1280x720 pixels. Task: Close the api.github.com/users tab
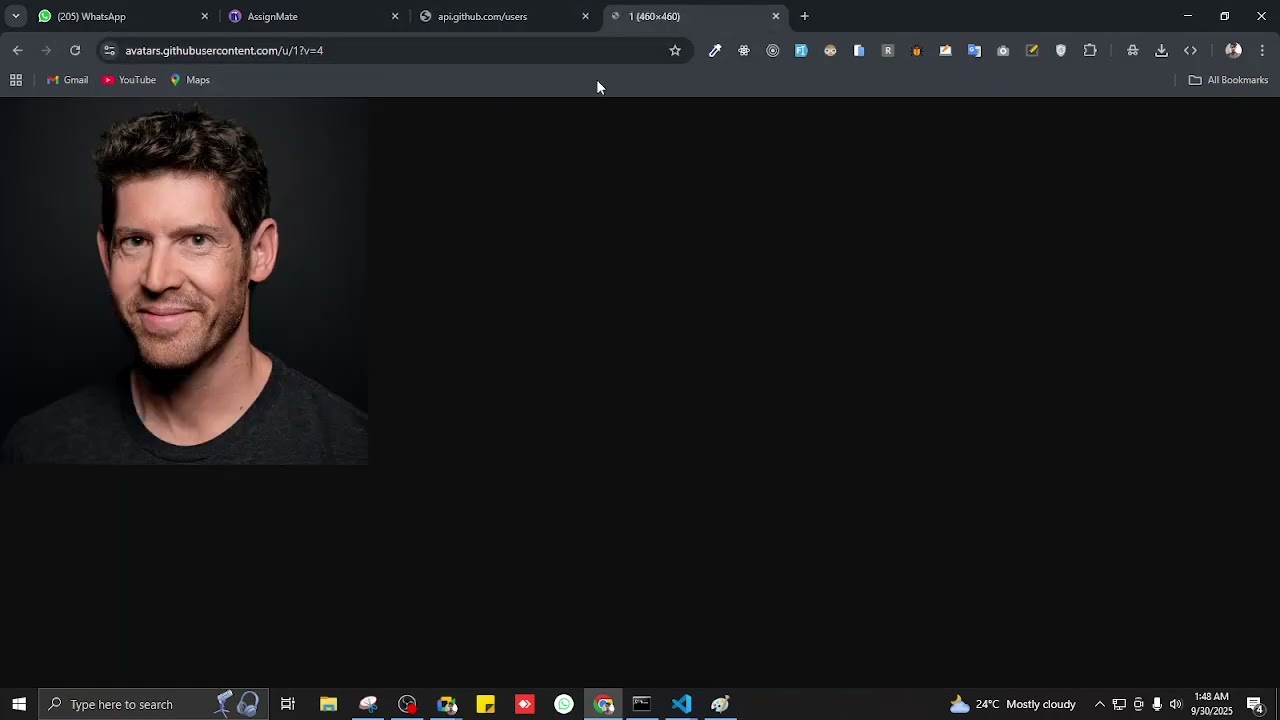[586, 16]
